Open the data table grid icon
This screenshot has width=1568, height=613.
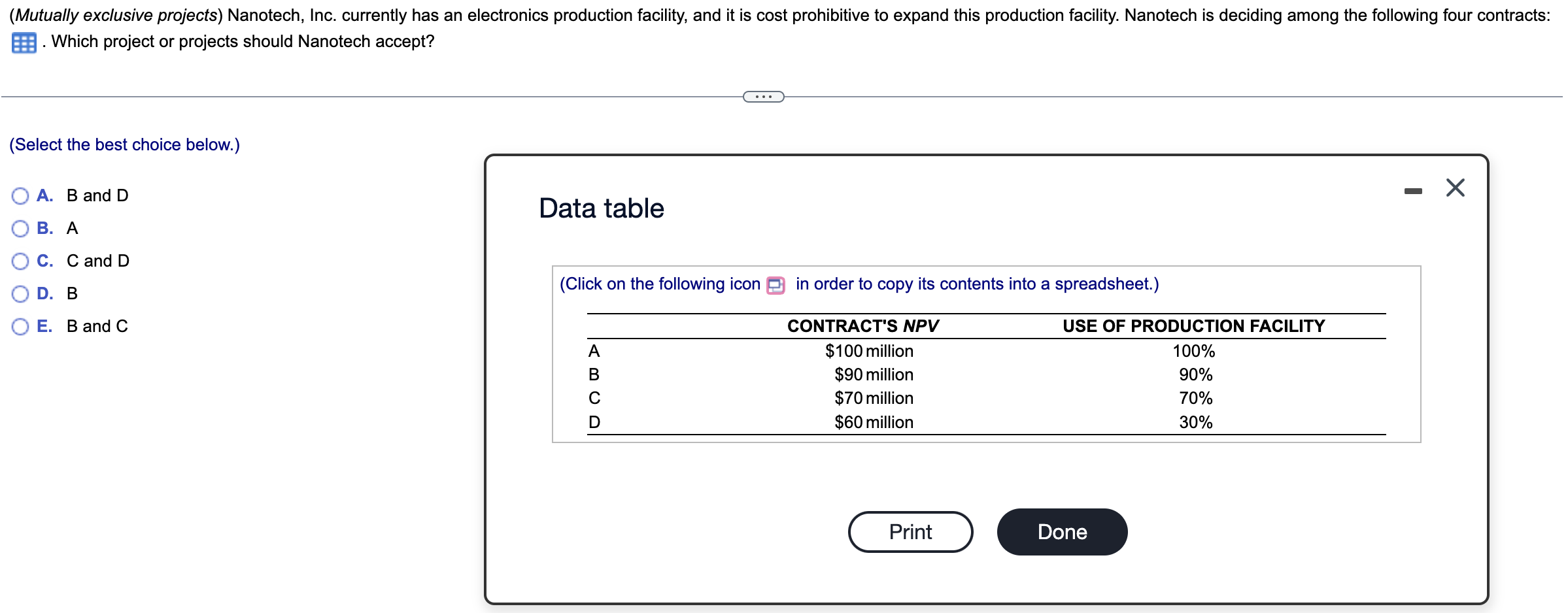(24, 43)
